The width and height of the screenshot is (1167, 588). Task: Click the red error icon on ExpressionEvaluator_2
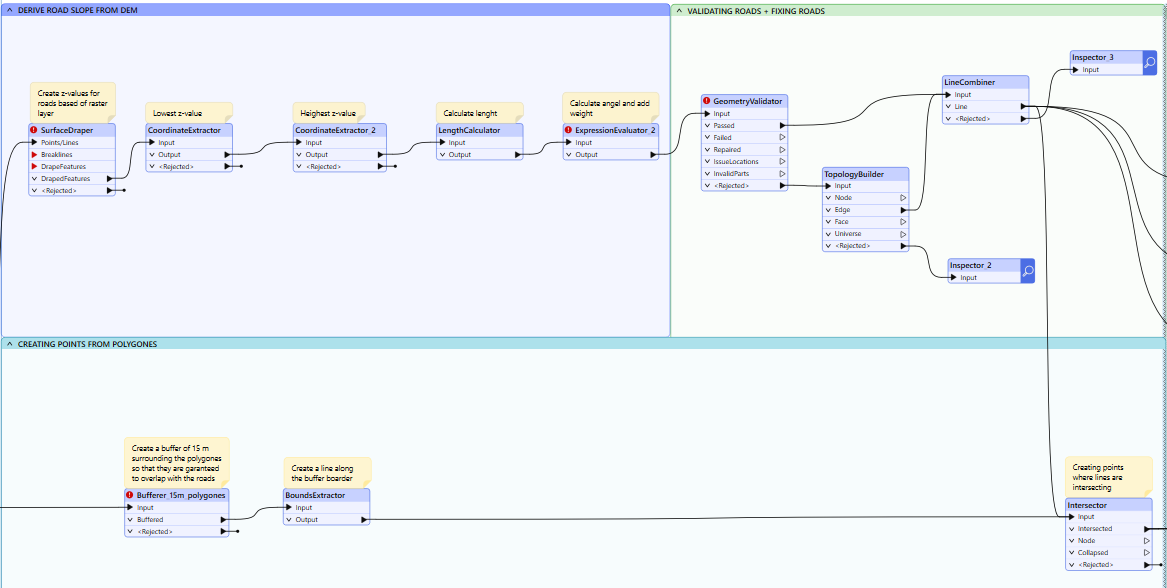point(569,130)
